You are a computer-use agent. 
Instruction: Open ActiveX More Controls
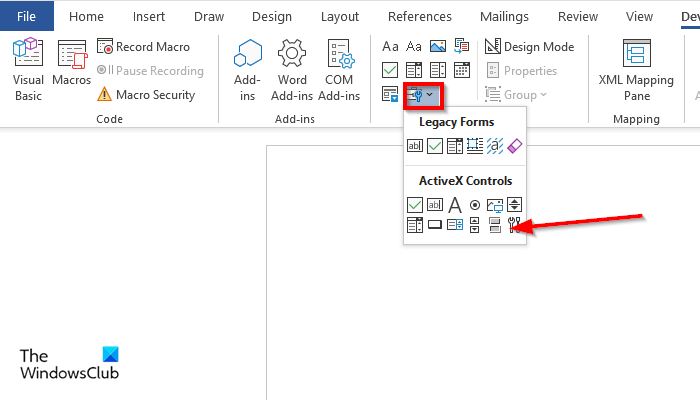[514, 225]
